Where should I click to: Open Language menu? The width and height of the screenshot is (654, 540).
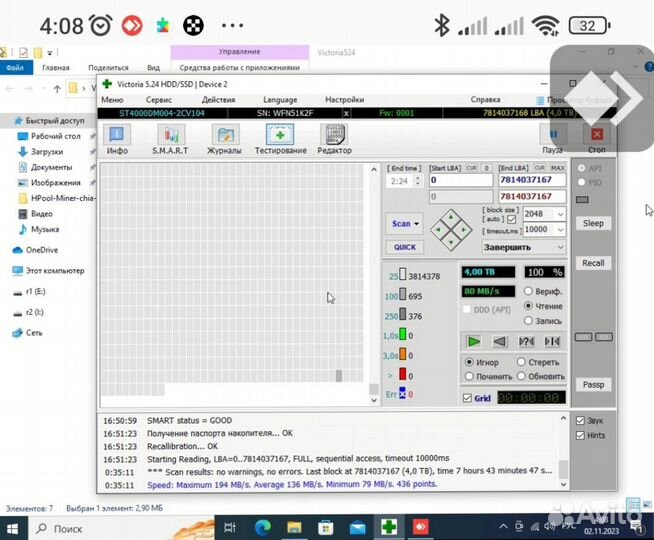click(x=280, y=100)
